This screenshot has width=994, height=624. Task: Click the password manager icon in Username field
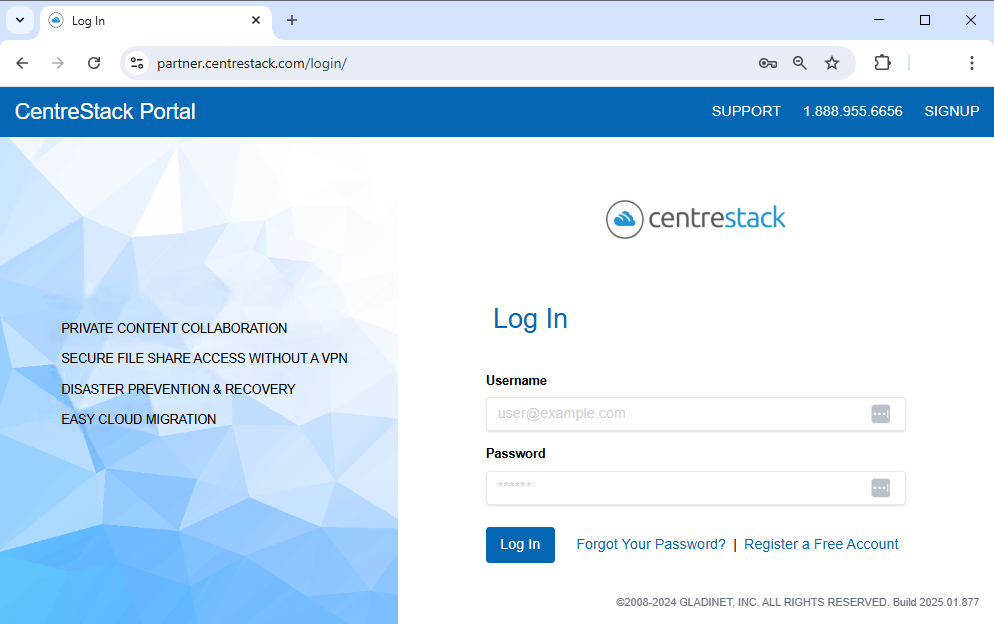tap(880, 414)
